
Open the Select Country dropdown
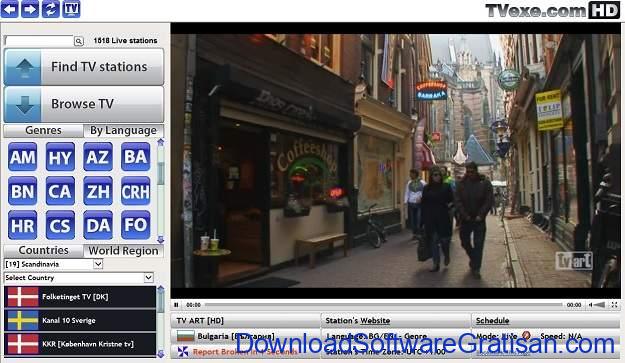tap(148, 277)
